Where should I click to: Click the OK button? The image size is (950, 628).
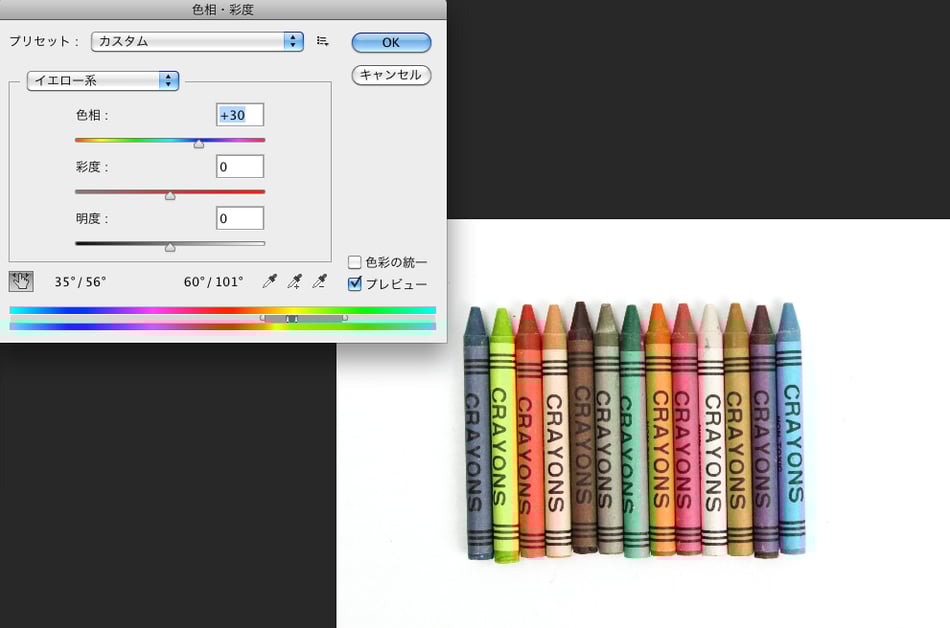(x=391, y=42)
